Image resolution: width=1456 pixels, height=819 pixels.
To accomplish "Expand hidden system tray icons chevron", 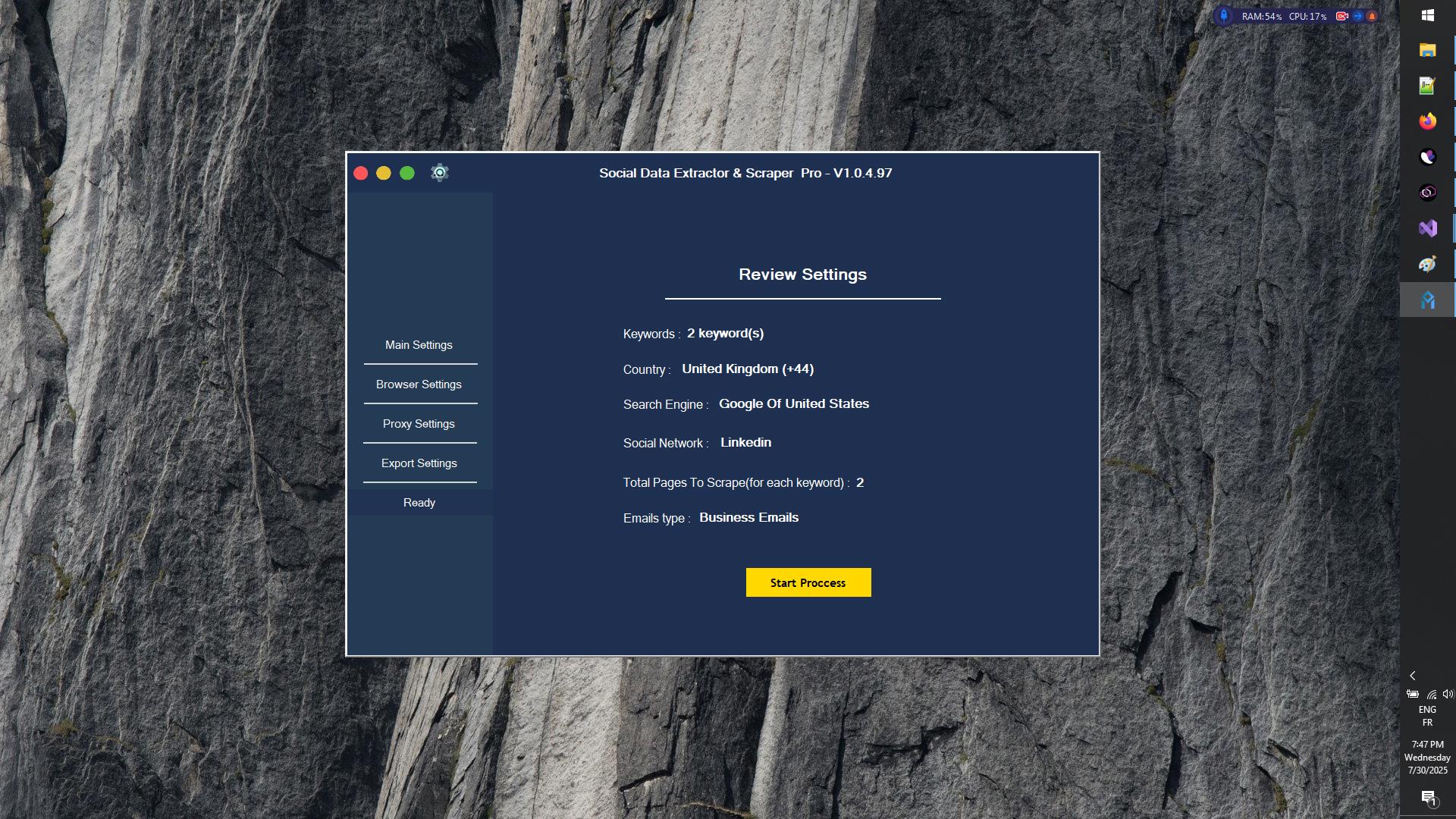I will pos(1412,676).
